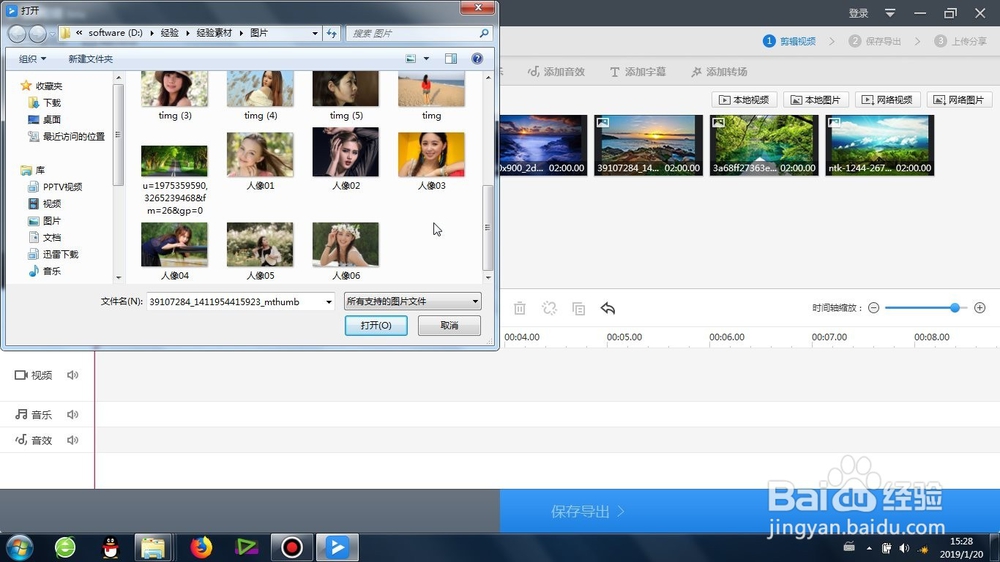
Task: Mute the 音乐 track speaker icon
Action: (73, 415)
